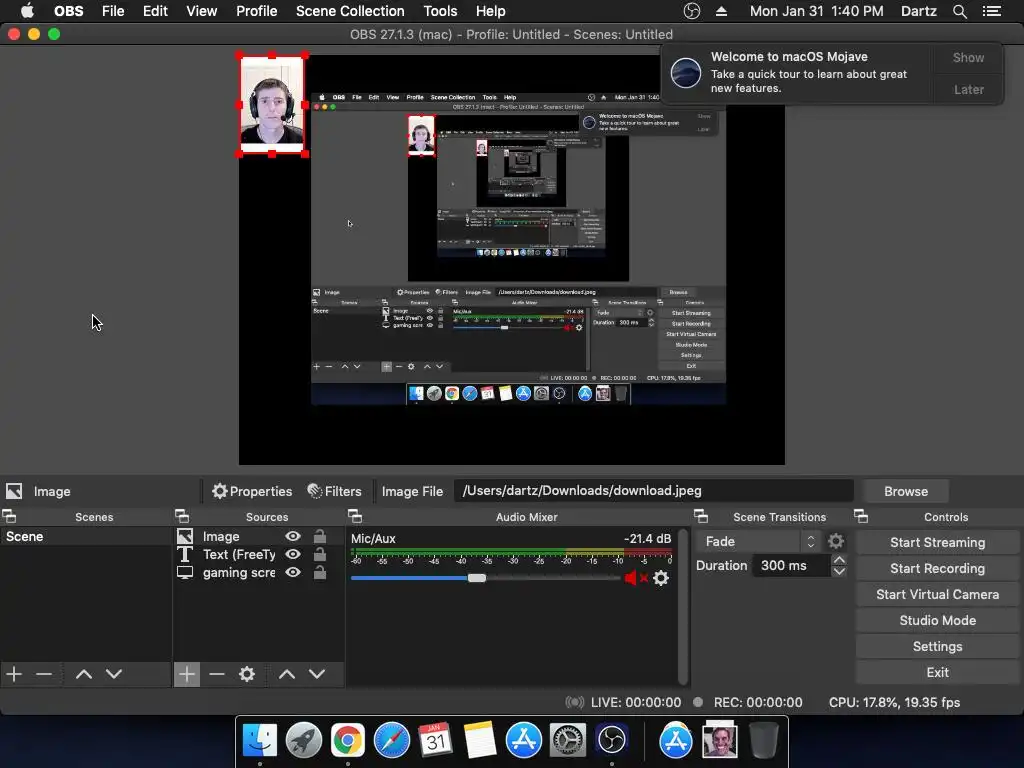Open the Tools menu
Screen dimensions: 1024x768
440,11
